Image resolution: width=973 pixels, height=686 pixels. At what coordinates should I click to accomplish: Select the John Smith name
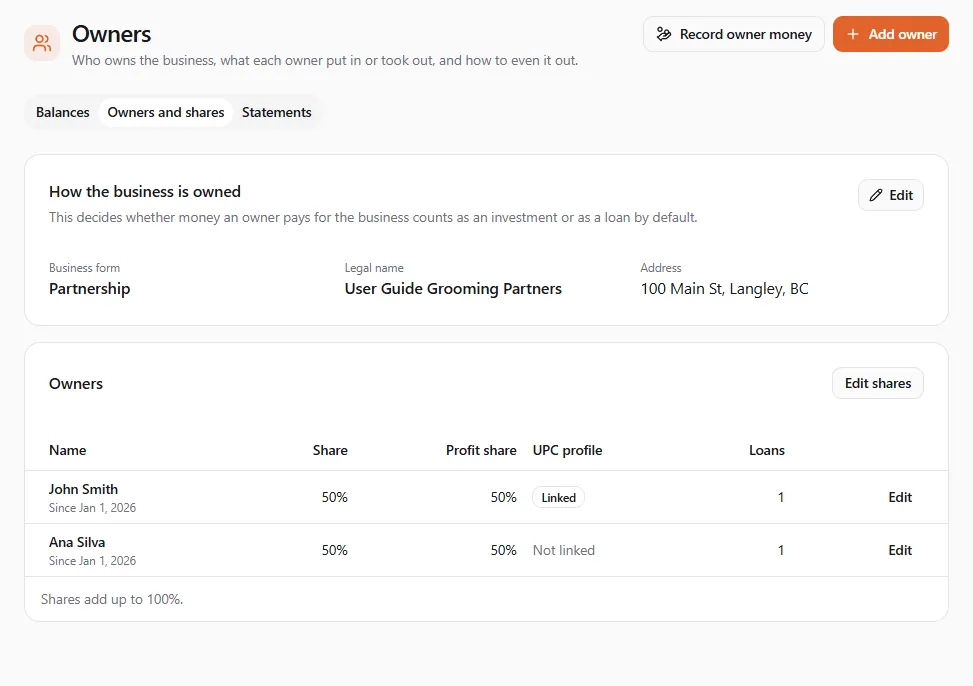click(83, 489)
